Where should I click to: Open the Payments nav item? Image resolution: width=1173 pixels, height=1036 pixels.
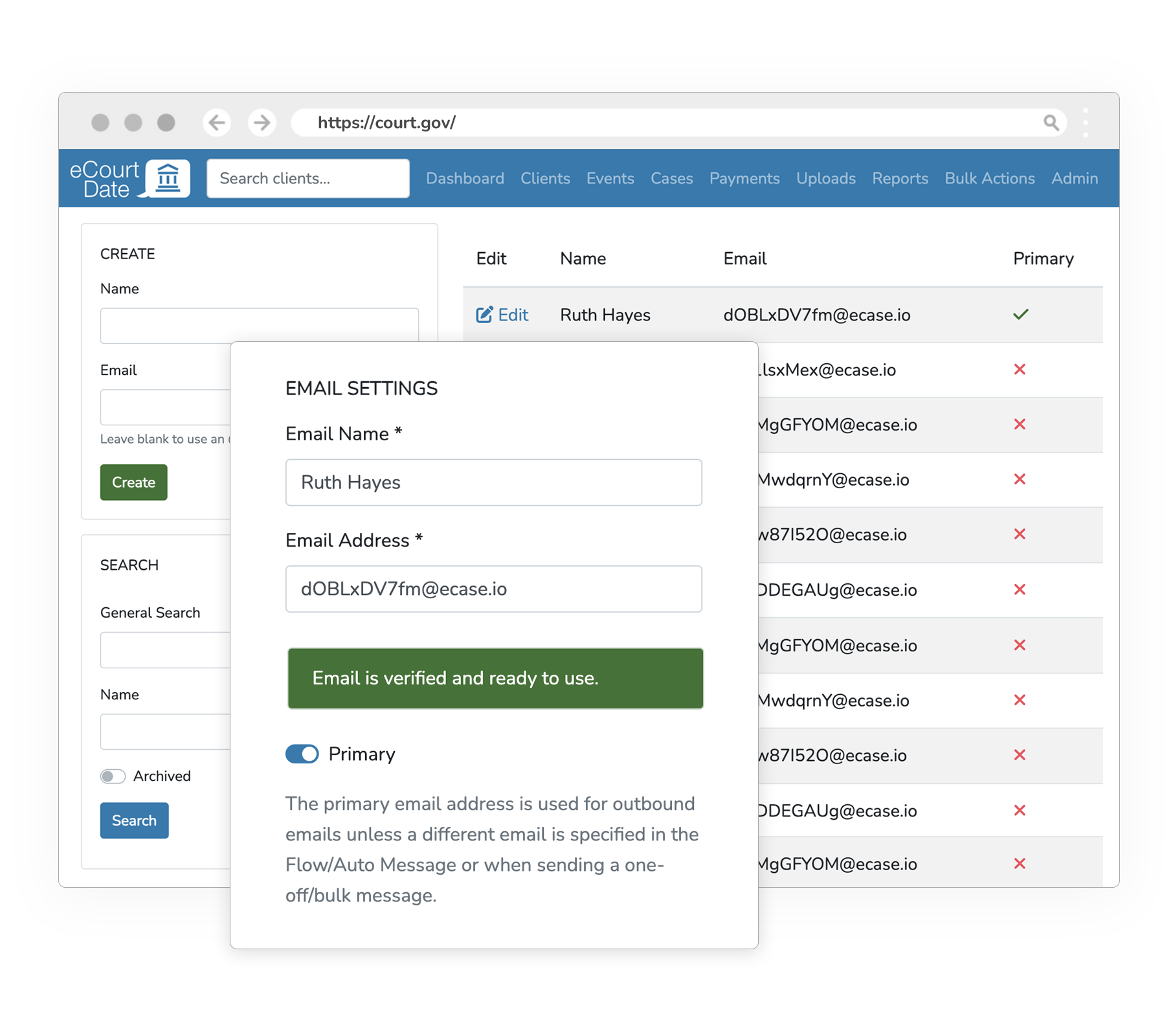pyautogui.click(x=744, y=179)
